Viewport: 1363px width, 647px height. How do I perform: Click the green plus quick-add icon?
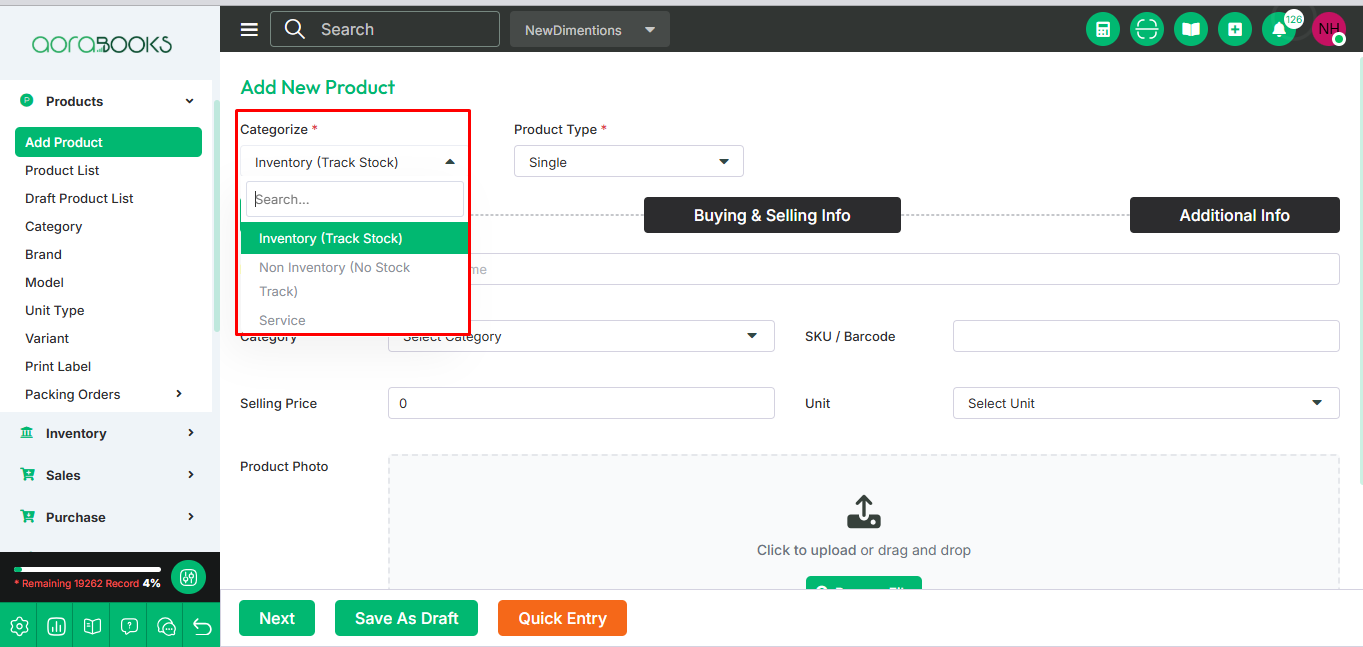[1235, 30]
